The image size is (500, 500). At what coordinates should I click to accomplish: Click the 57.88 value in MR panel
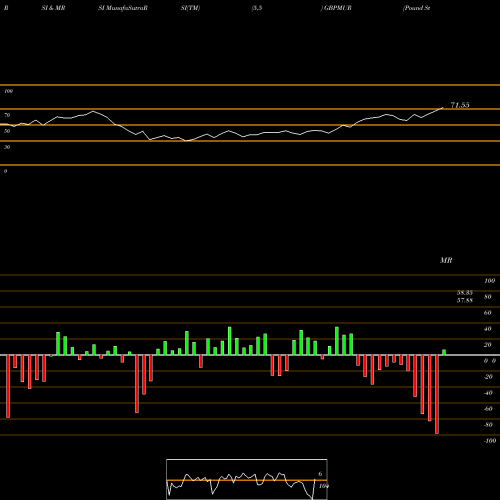pos(465,300)
